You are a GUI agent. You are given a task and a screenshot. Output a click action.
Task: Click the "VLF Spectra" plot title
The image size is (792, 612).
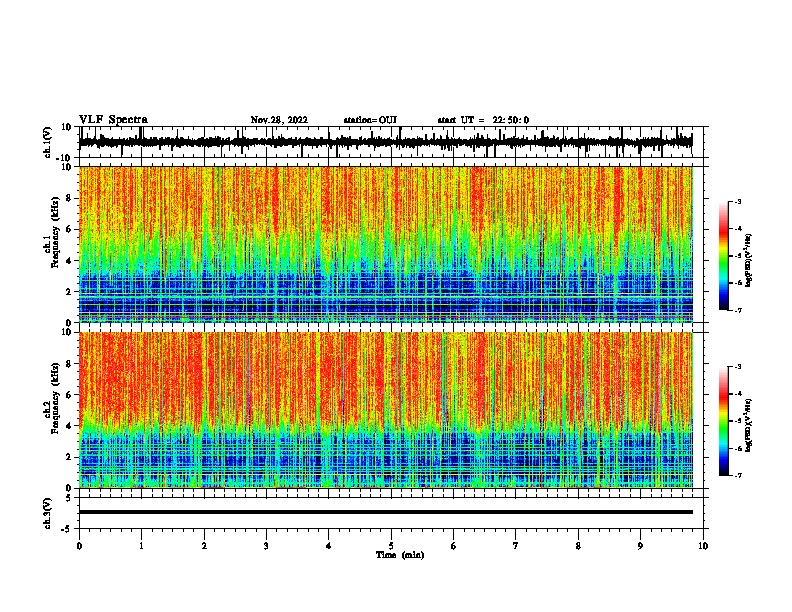[113, 120]
